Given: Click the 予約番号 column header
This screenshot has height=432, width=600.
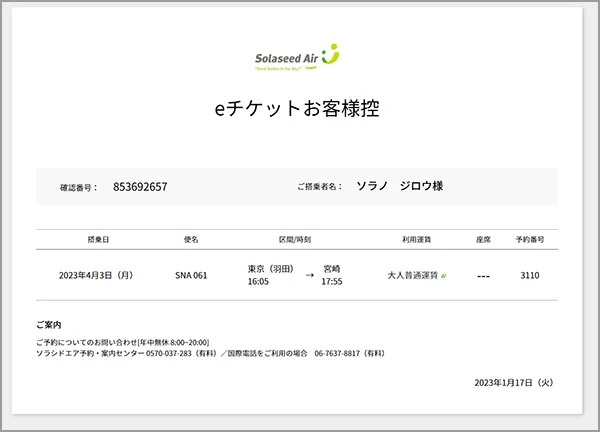Looking at the screenshot, I should click(x=530, y=240).
